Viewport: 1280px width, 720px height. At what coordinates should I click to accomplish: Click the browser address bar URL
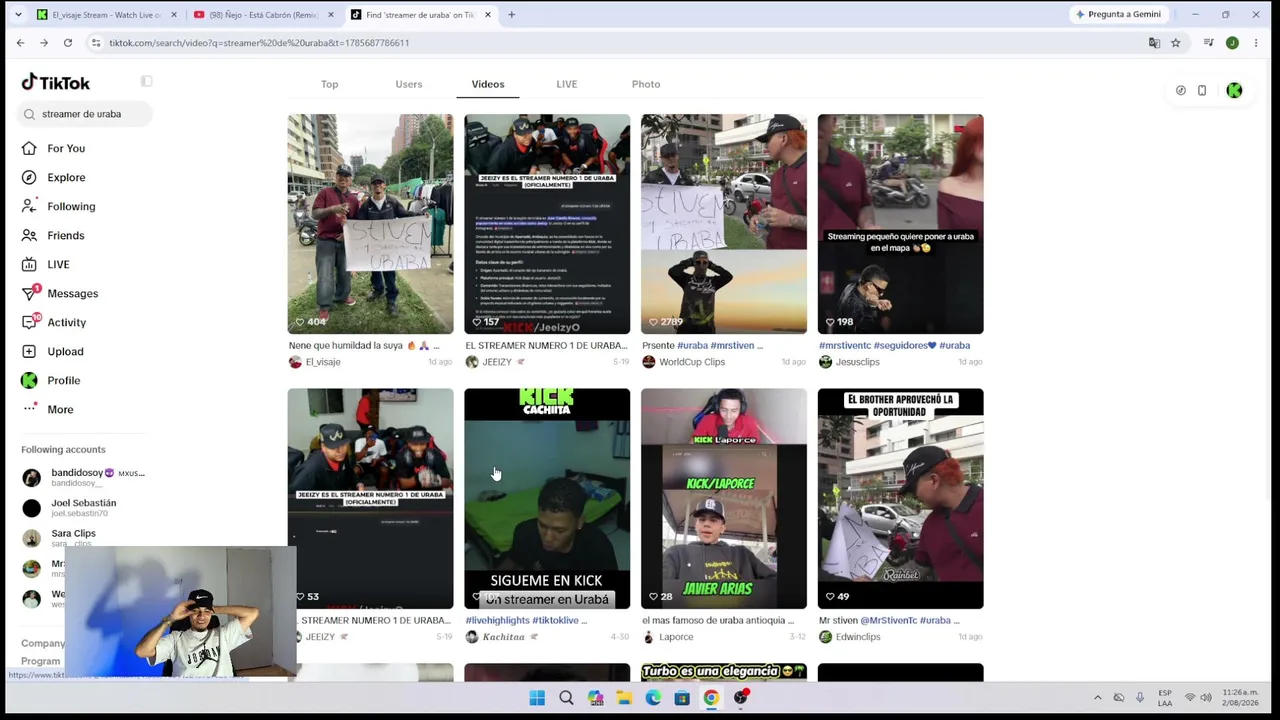coord(259,43)
